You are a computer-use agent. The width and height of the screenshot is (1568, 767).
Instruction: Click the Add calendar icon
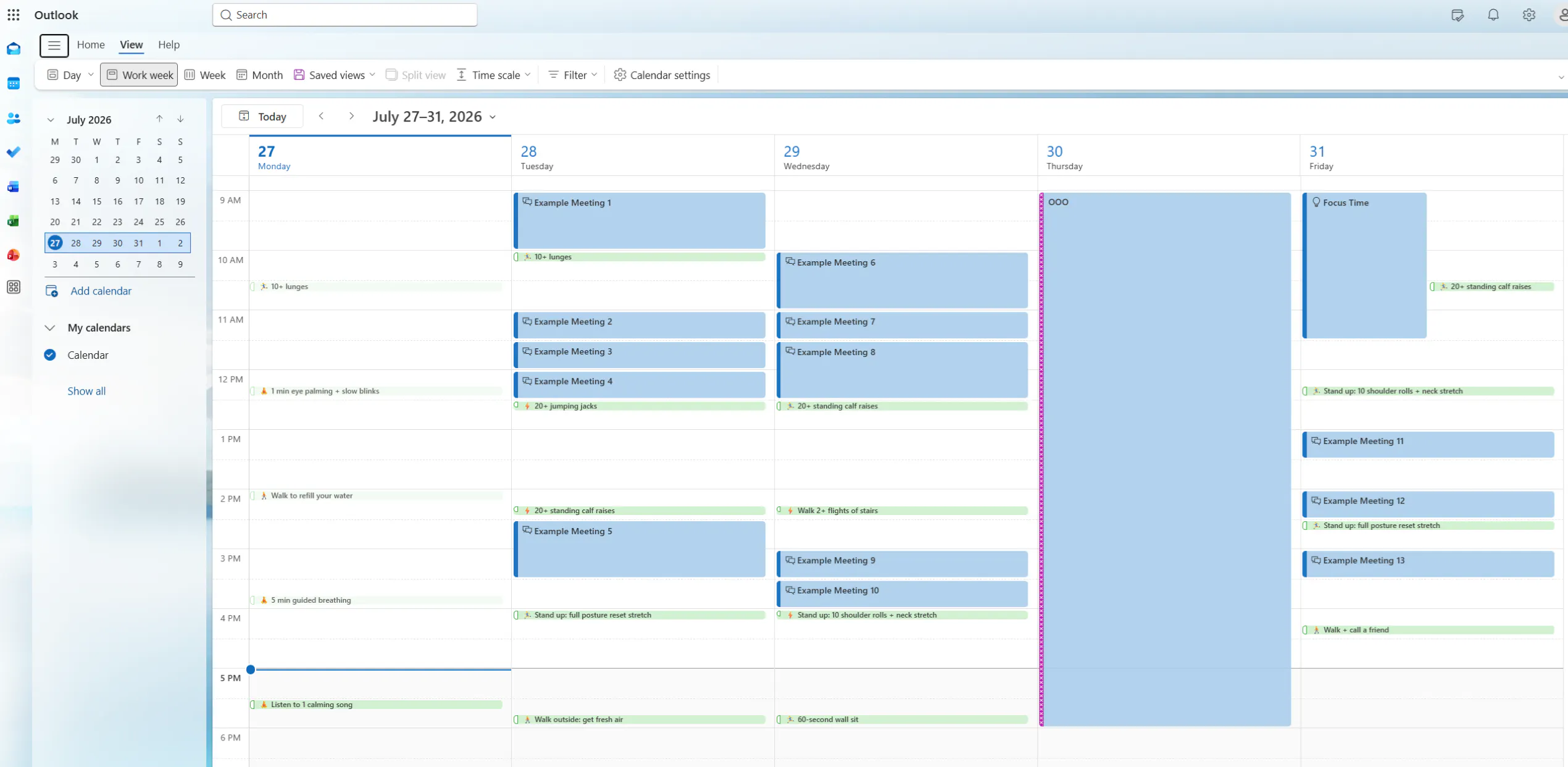[x=52, y=291]
